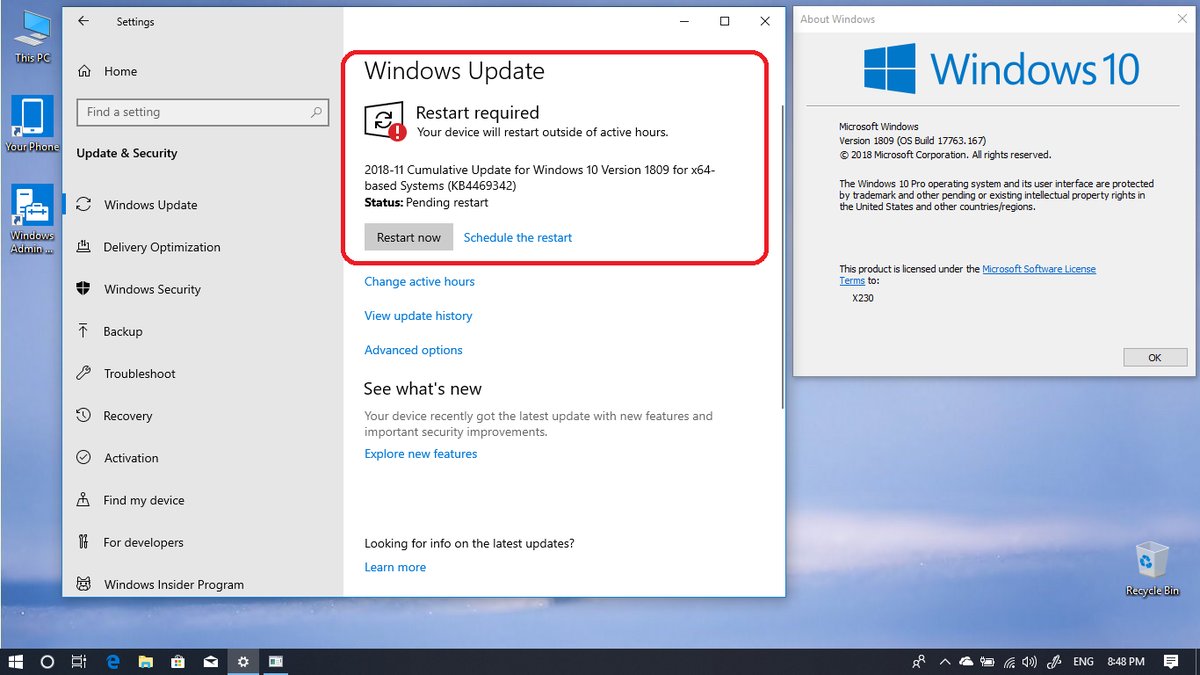Open Advanced options link
This screenshot has height=675, width=1200.
(x=413, y=350)
